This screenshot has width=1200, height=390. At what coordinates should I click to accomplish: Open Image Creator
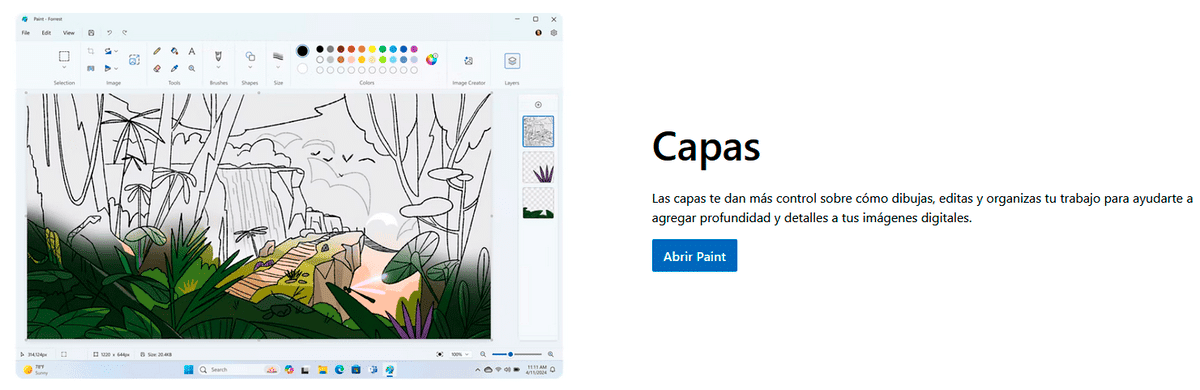coord(469,61)
